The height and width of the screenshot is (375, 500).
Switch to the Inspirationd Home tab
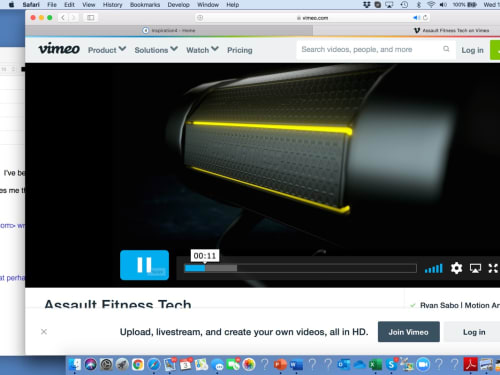pos(169,30)
